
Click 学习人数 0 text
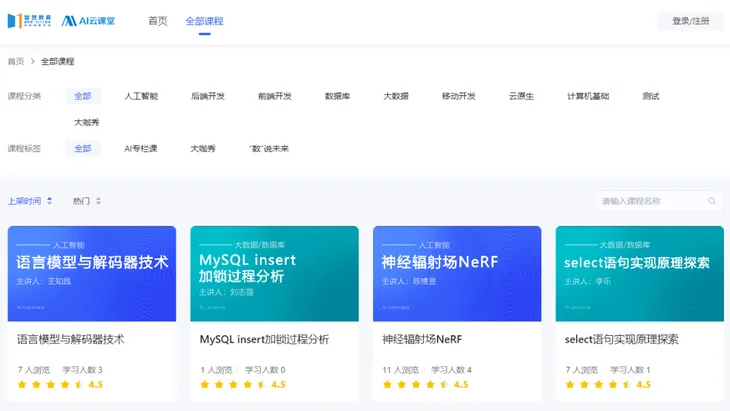click(265, 370)
